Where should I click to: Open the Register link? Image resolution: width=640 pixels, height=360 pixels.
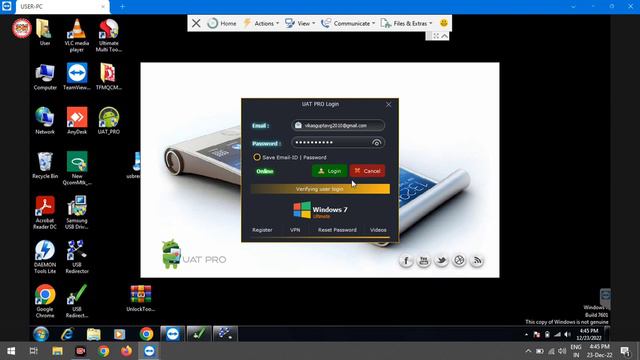click(x=262, y=230)
